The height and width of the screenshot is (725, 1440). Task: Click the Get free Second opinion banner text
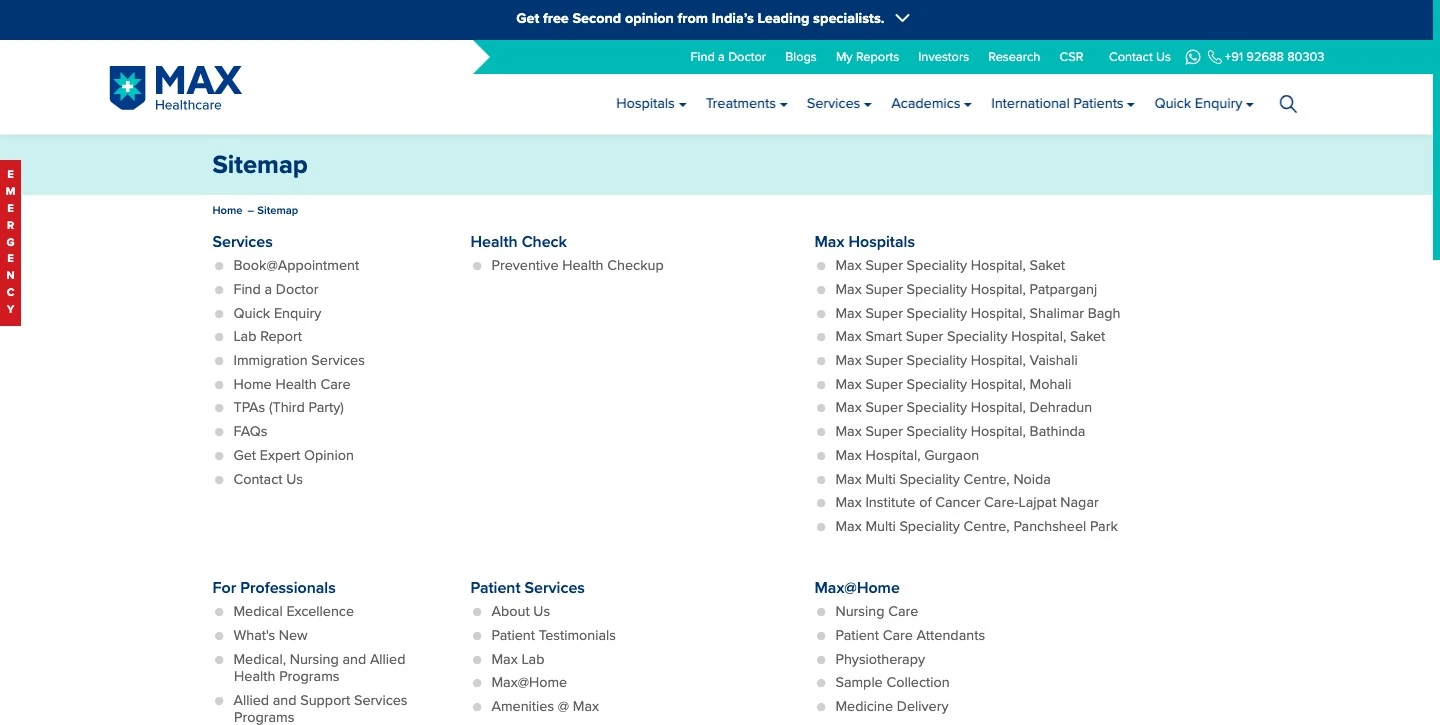[x=700, y=18]
